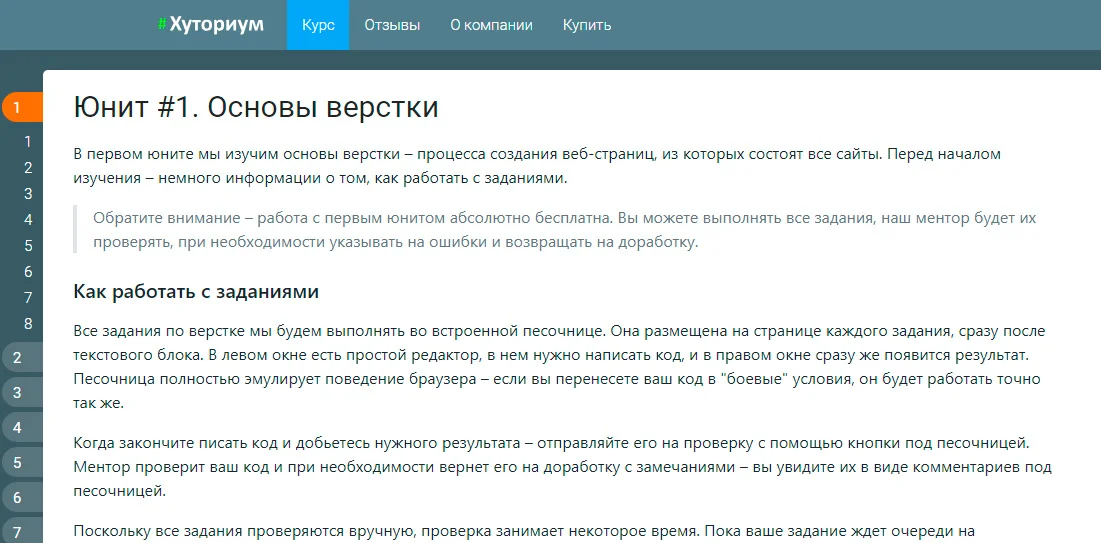Open lesson 5 under unit 1
Viewport: 1101px width, 543px height.
coord(28,246)
